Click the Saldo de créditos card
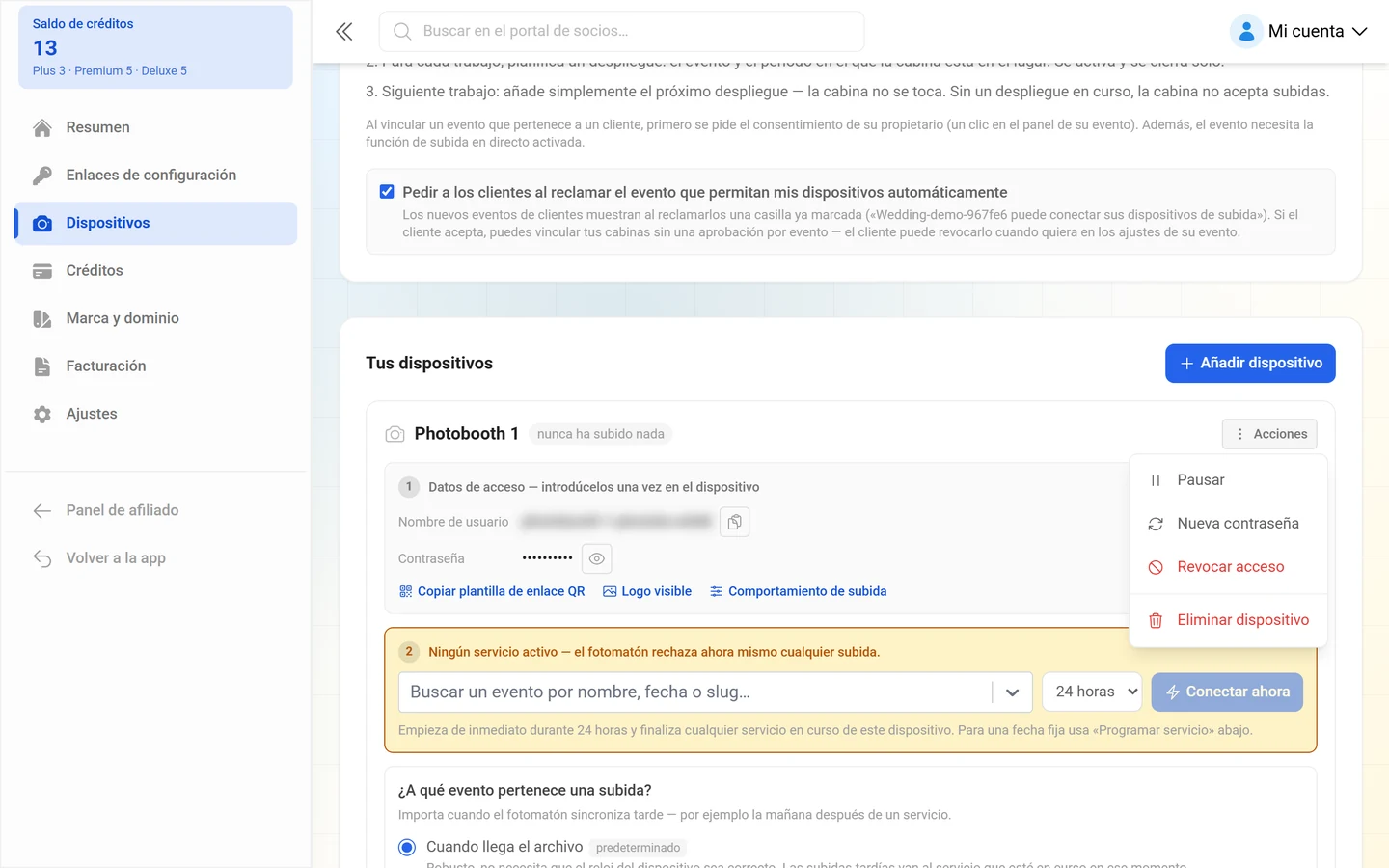Screen dimensions: 1389x868 (x=155, y=47)
